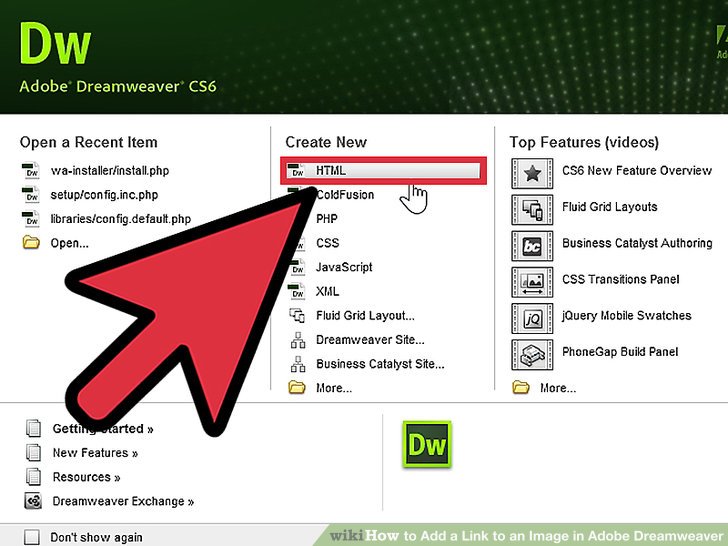Click the jQuery Mobile Swatches video icon
Image resolution: width=728 pixels, height=546 pixels.
tap(532, 316)
